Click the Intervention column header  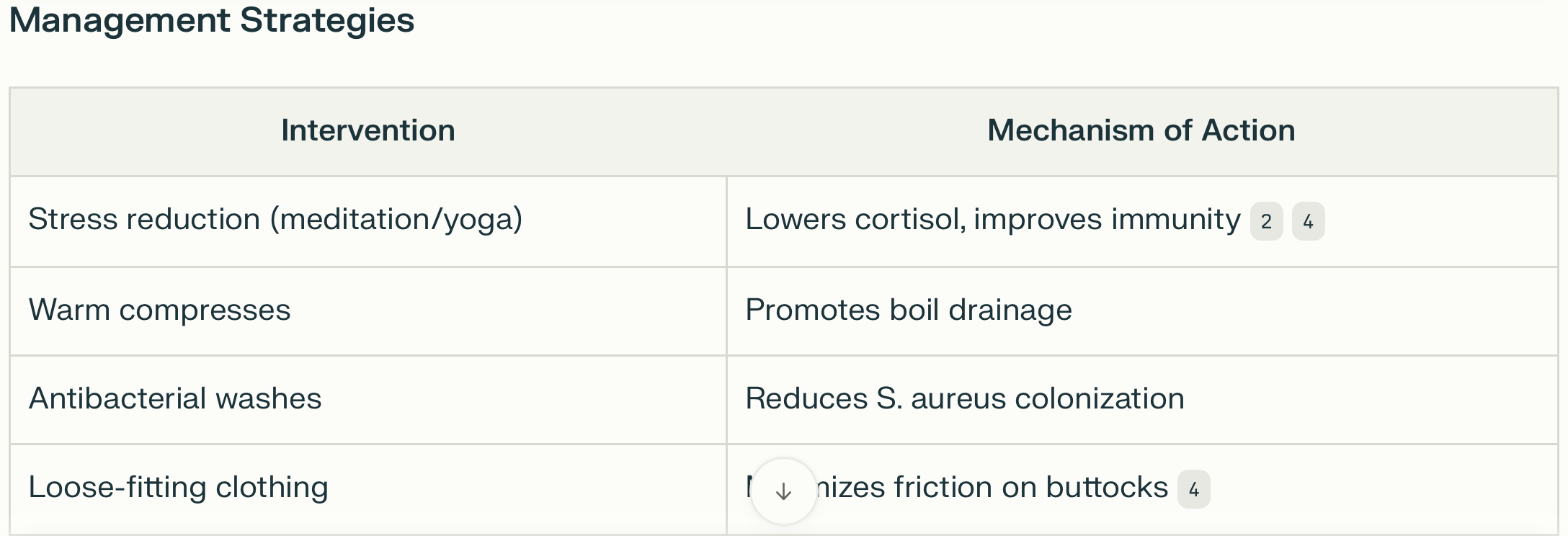368,131
